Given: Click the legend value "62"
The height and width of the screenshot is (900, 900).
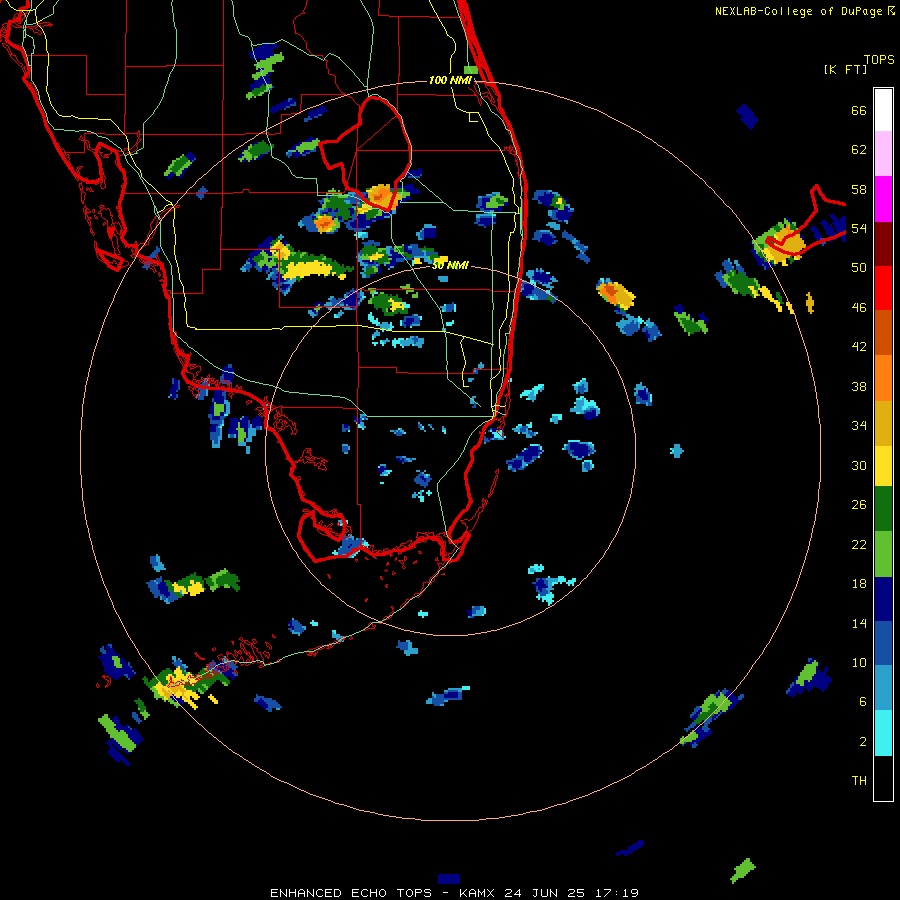Looking at the screenshot, I should [859, 150].
